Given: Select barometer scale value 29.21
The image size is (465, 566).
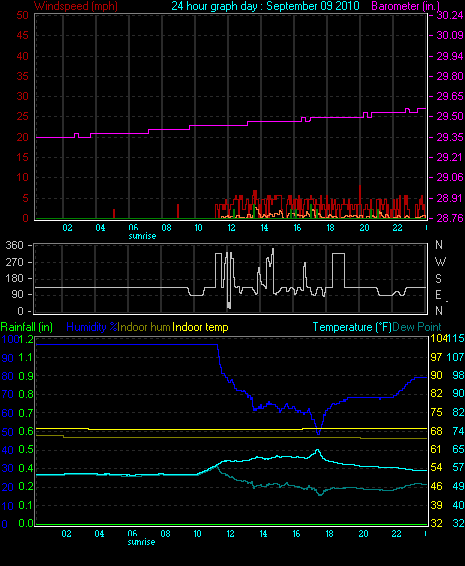Looking at the screenshot, I should point(449,157).
